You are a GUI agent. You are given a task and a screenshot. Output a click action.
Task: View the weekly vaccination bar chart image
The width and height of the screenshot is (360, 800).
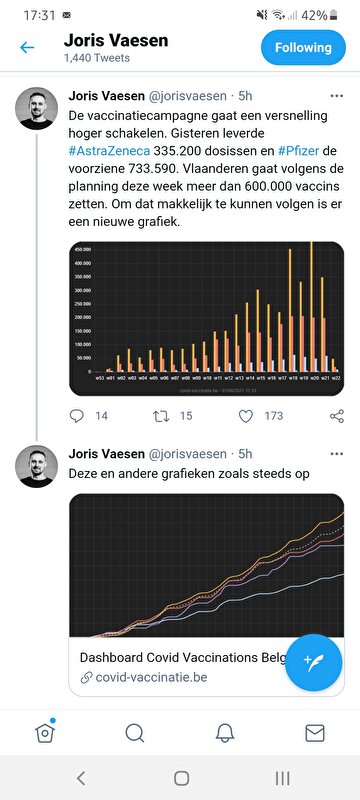[x=207, y=319]
